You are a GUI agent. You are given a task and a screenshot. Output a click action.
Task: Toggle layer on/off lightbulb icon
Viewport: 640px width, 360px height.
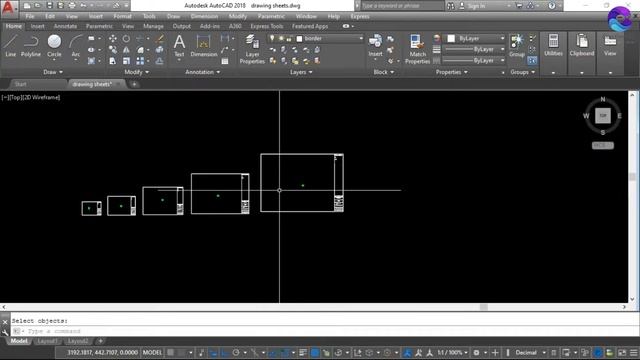(272, 38)
